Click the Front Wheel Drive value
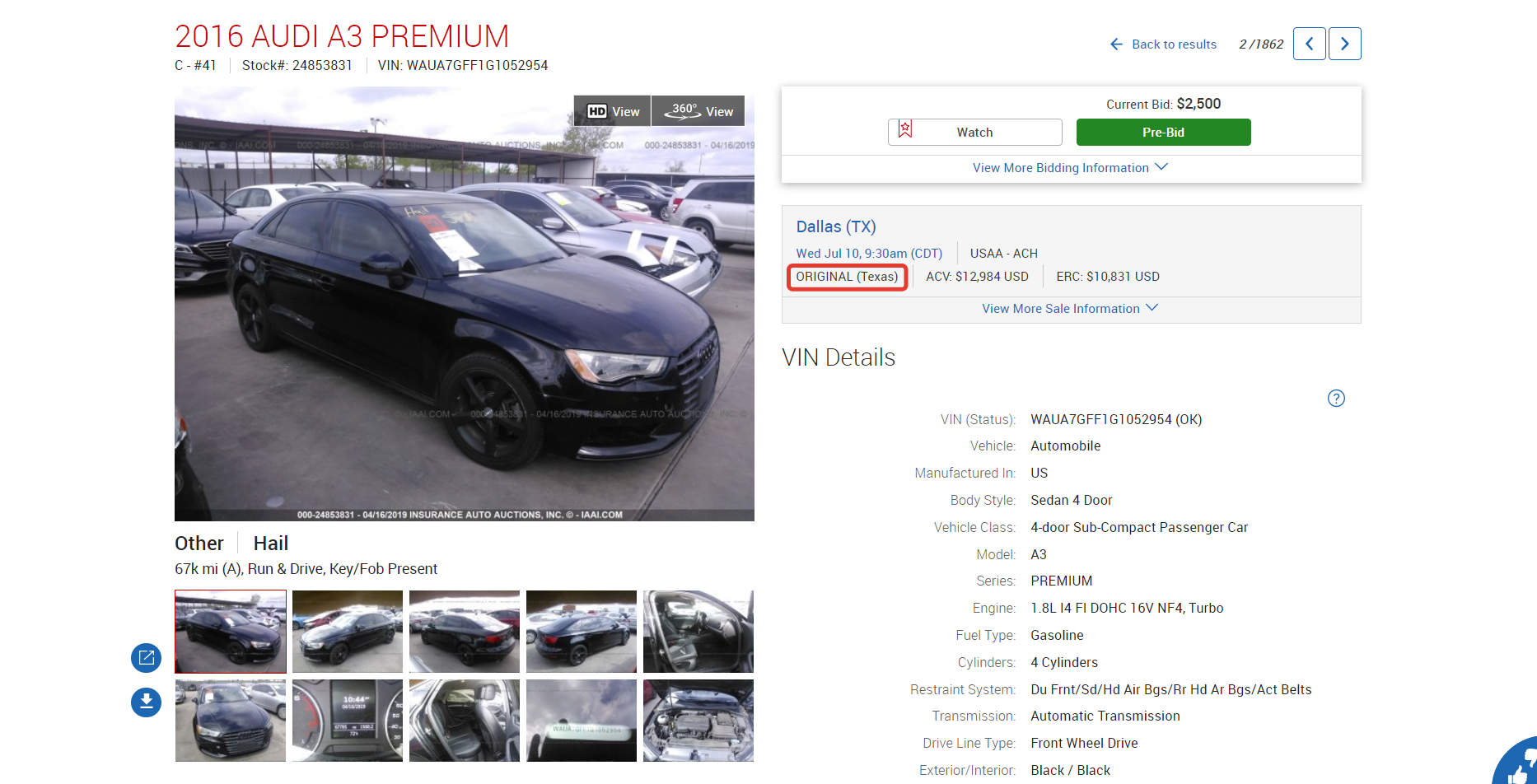Image resolution: width=1537 pixels, height=784 pixels. tap(1084, 743)
